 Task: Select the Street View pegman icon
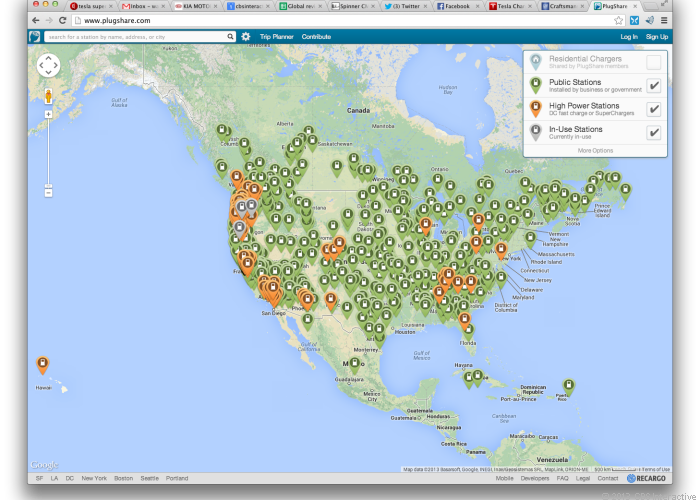click(48, 96)
